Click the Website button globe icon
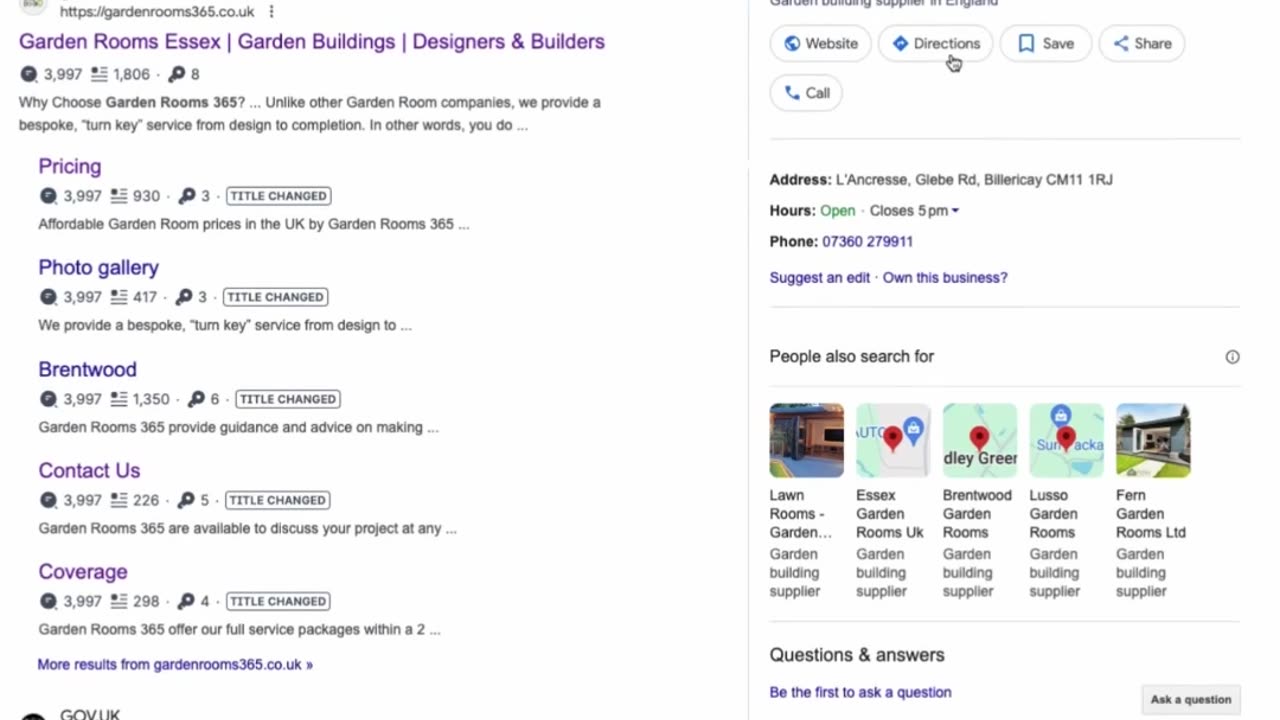The width and height of the screenshot is (1280, 720). 792,43
